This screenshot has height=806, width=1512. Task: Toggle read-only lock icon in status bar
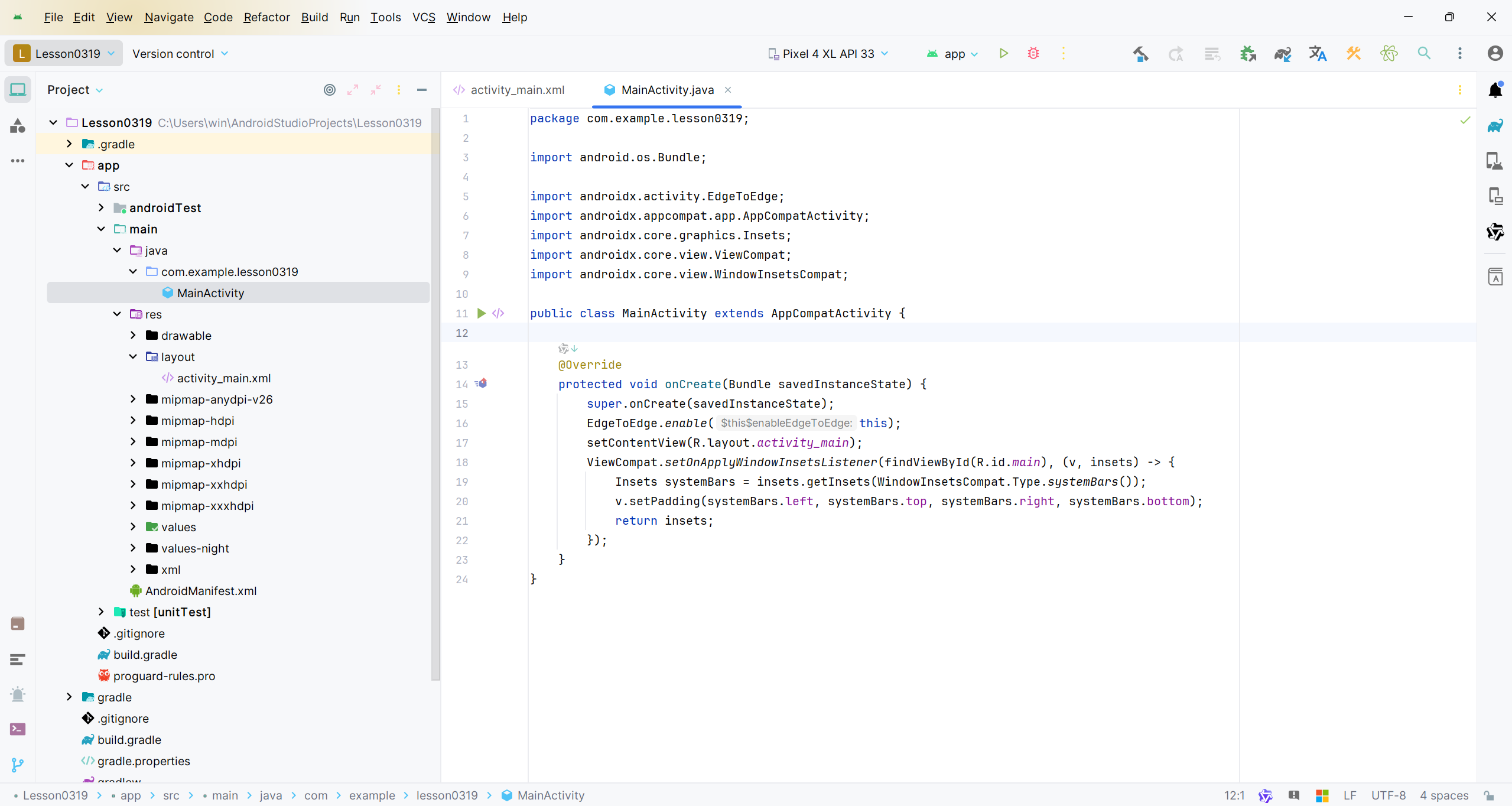click(x=1489, y=795)
